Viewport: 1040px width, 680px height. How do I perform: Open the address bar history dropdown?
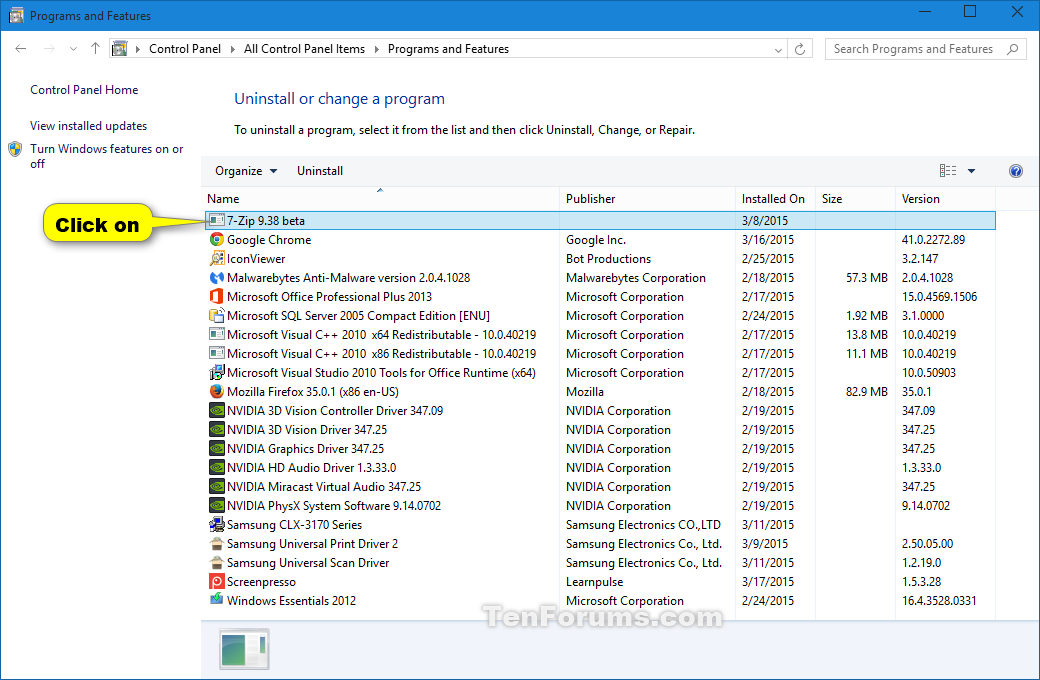click(x=778, y=49)
